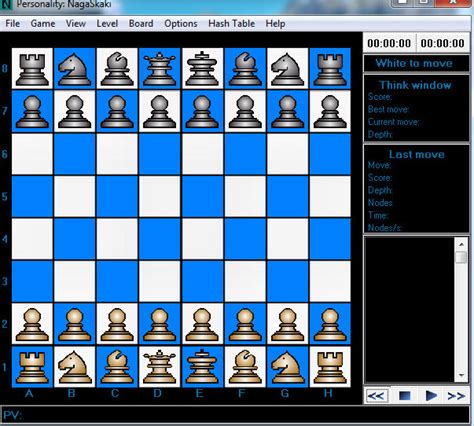Select the white knight on G1
474x426 pixels.
[x=287, y=367]
